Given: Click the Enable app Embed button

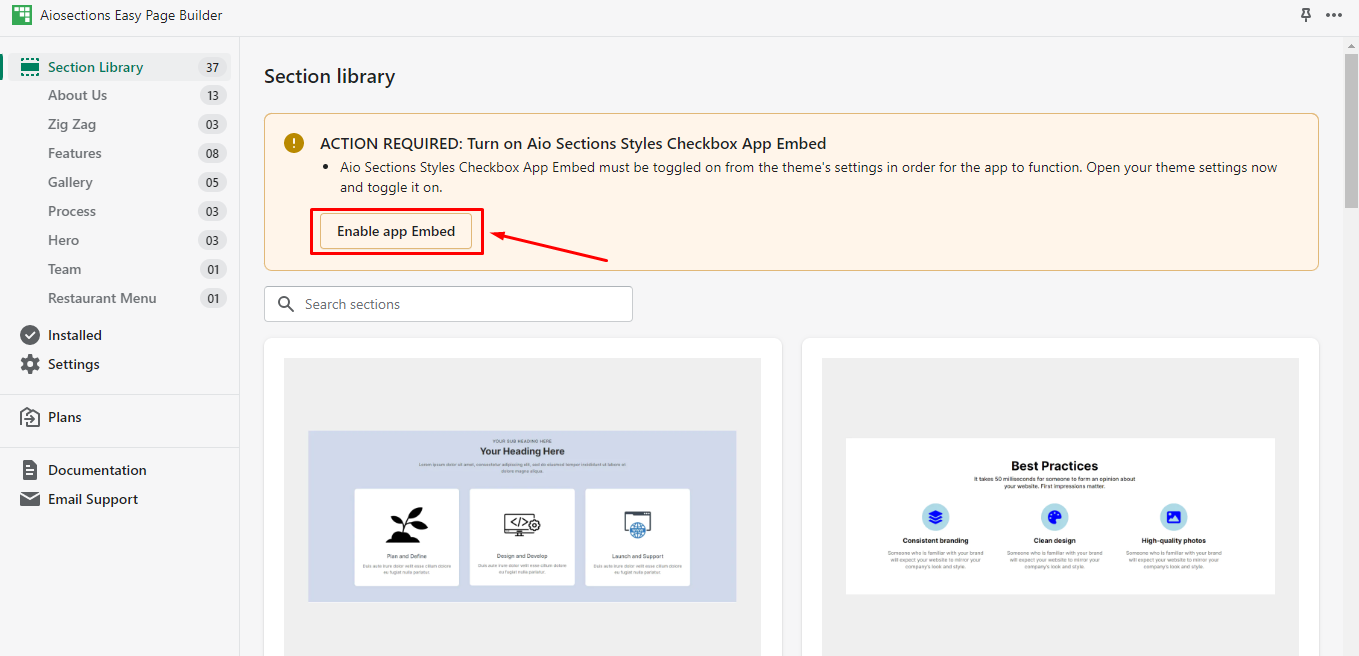Looking at the screenshot, I should coord(396,231).
